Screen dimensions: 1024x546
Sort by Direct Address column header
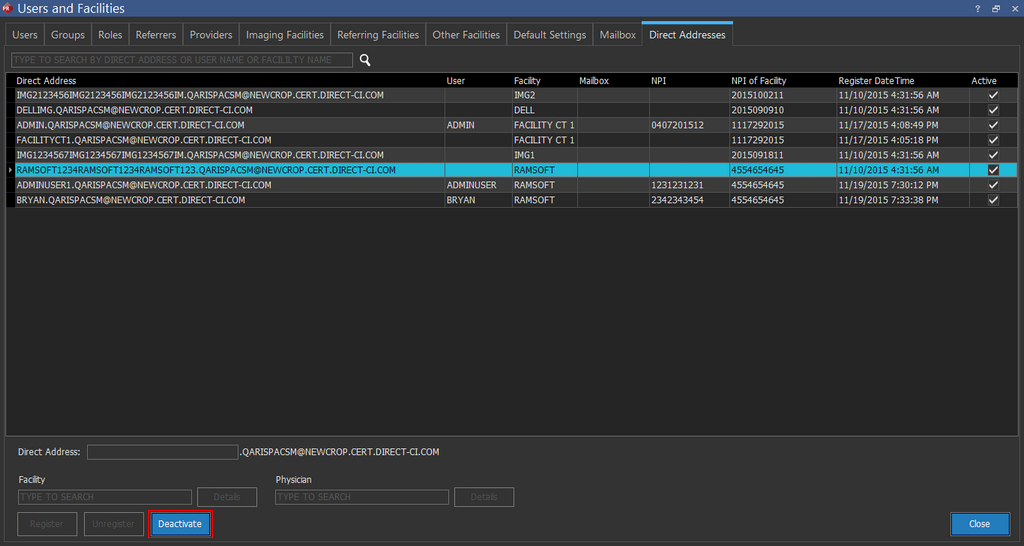coord(47,81)
